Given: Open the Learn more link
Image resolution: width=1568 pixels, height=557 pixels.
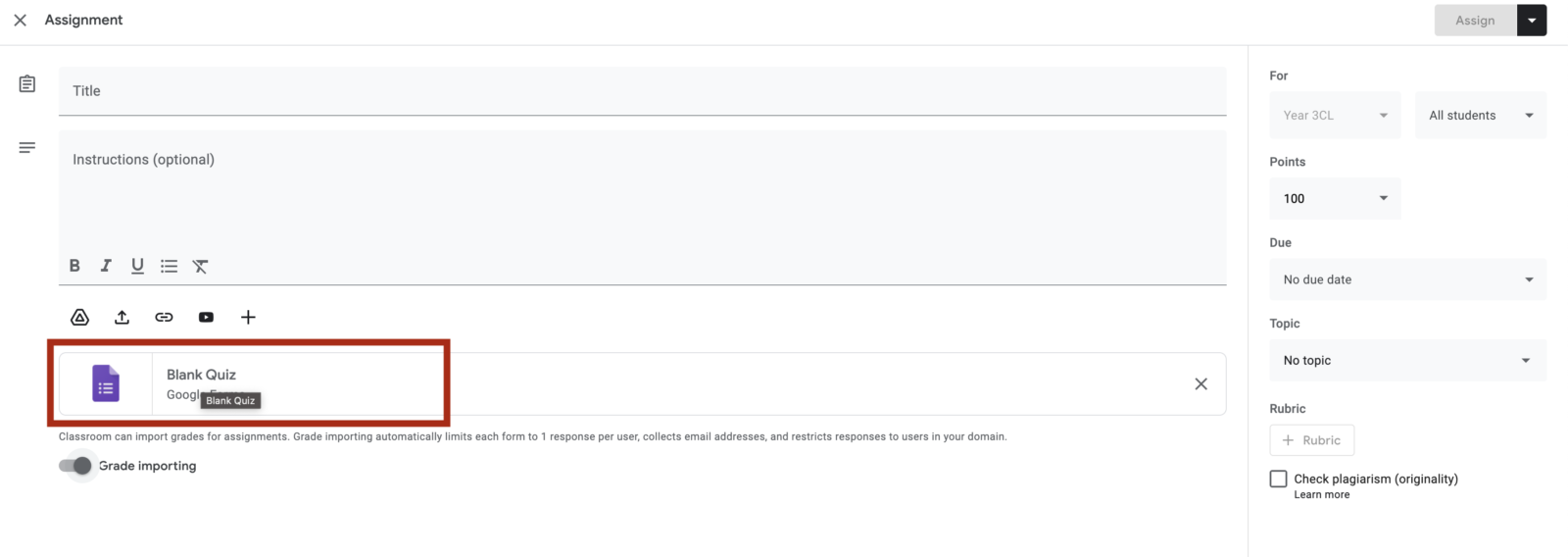Looking at the screenshot, I should [1321, 495].
